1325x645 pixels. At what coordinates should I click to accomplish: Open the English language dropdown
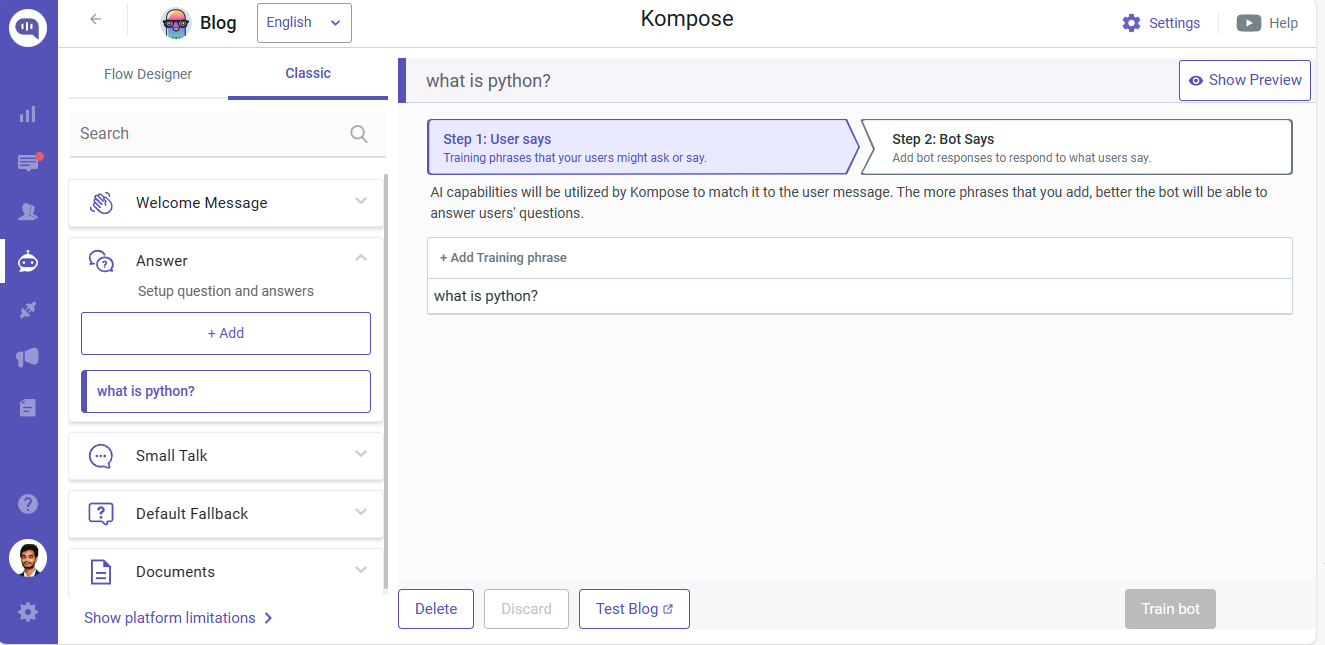click(304, 23)
